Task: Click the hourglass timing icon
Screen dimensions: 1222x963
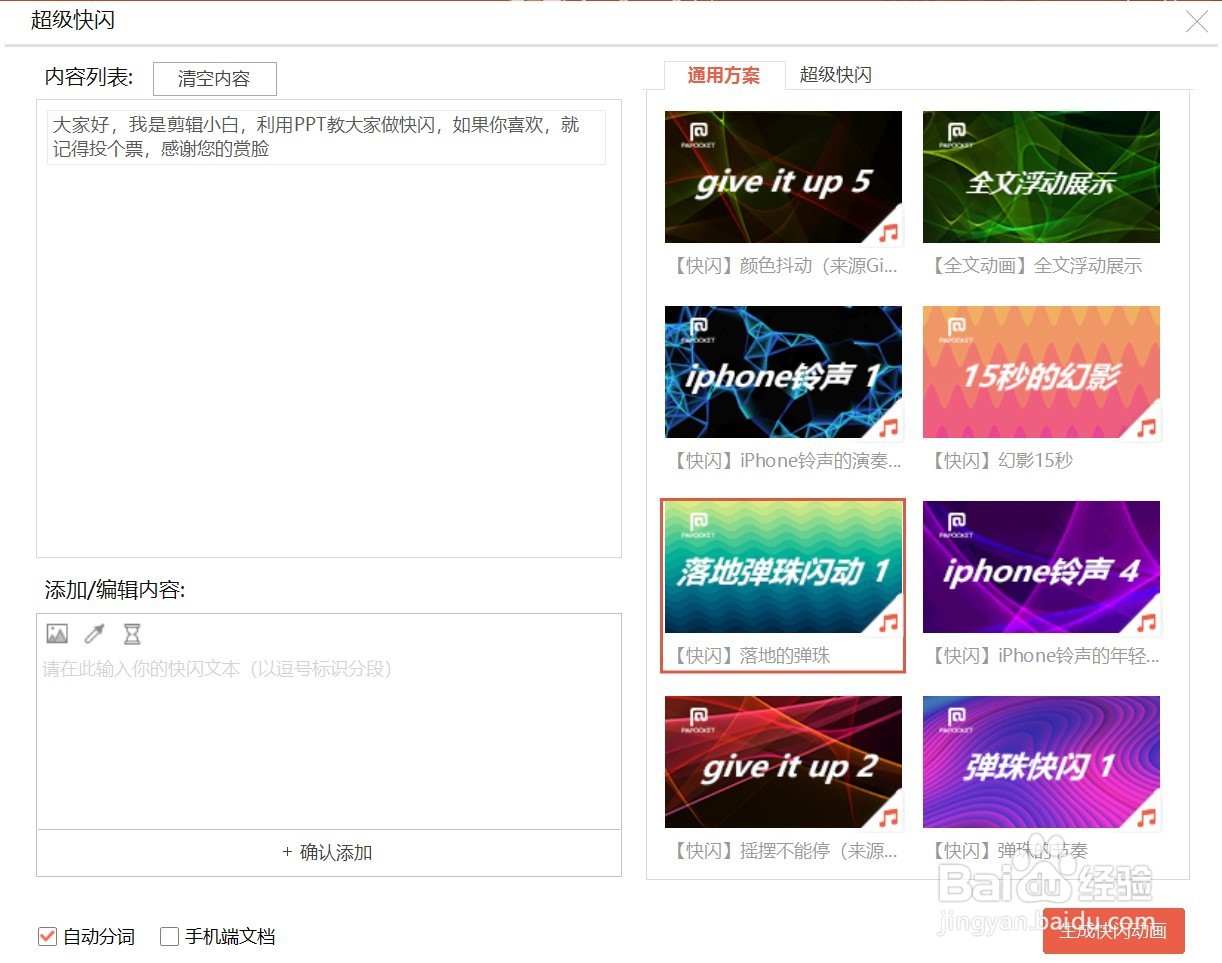Action: click(x=132, y=633)
